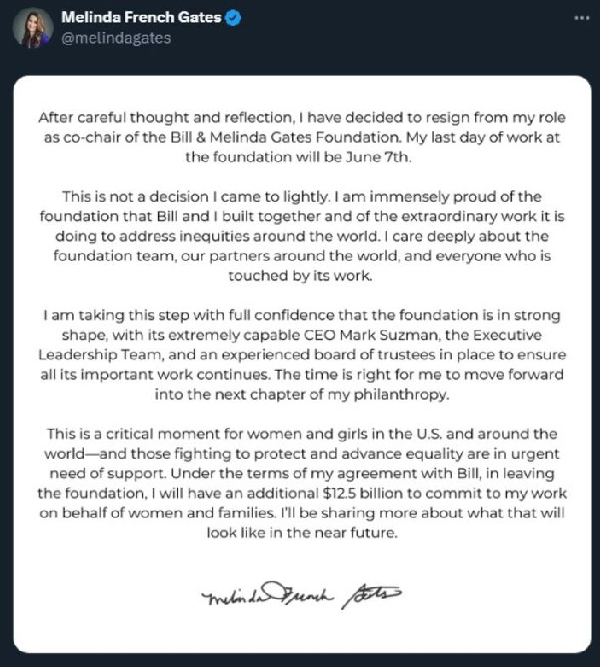
Task: Open Melinda French Gates' profile avatar
Action: point(34,29)
